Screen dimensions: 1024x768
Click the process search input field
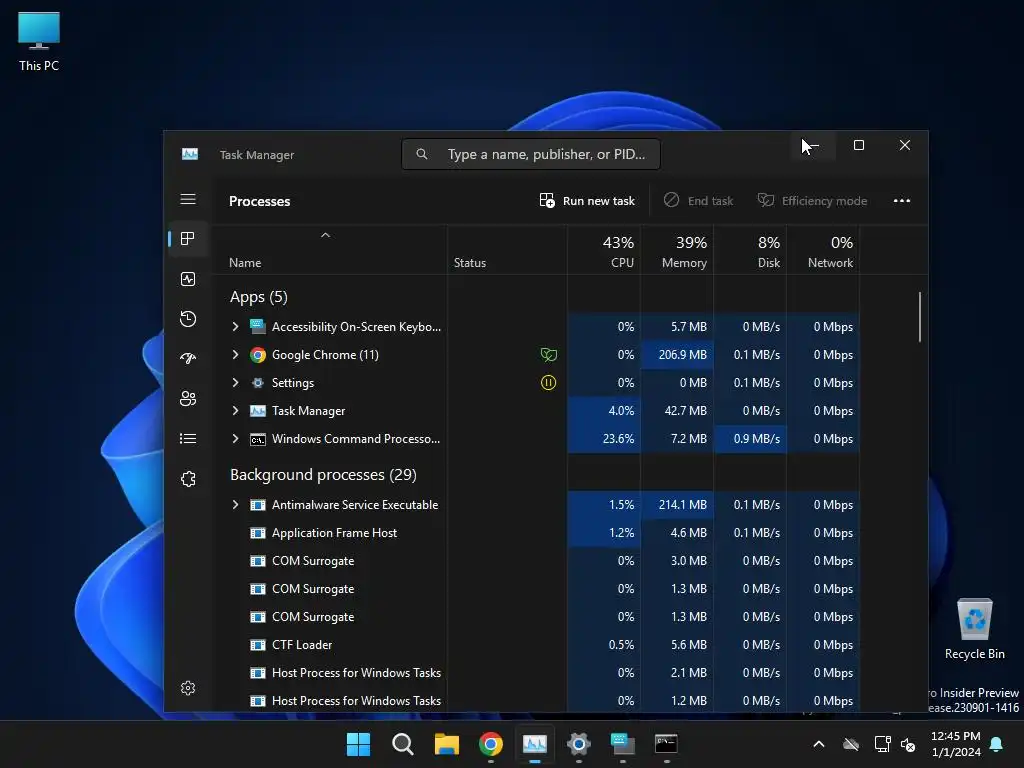[x=531, y=154]
